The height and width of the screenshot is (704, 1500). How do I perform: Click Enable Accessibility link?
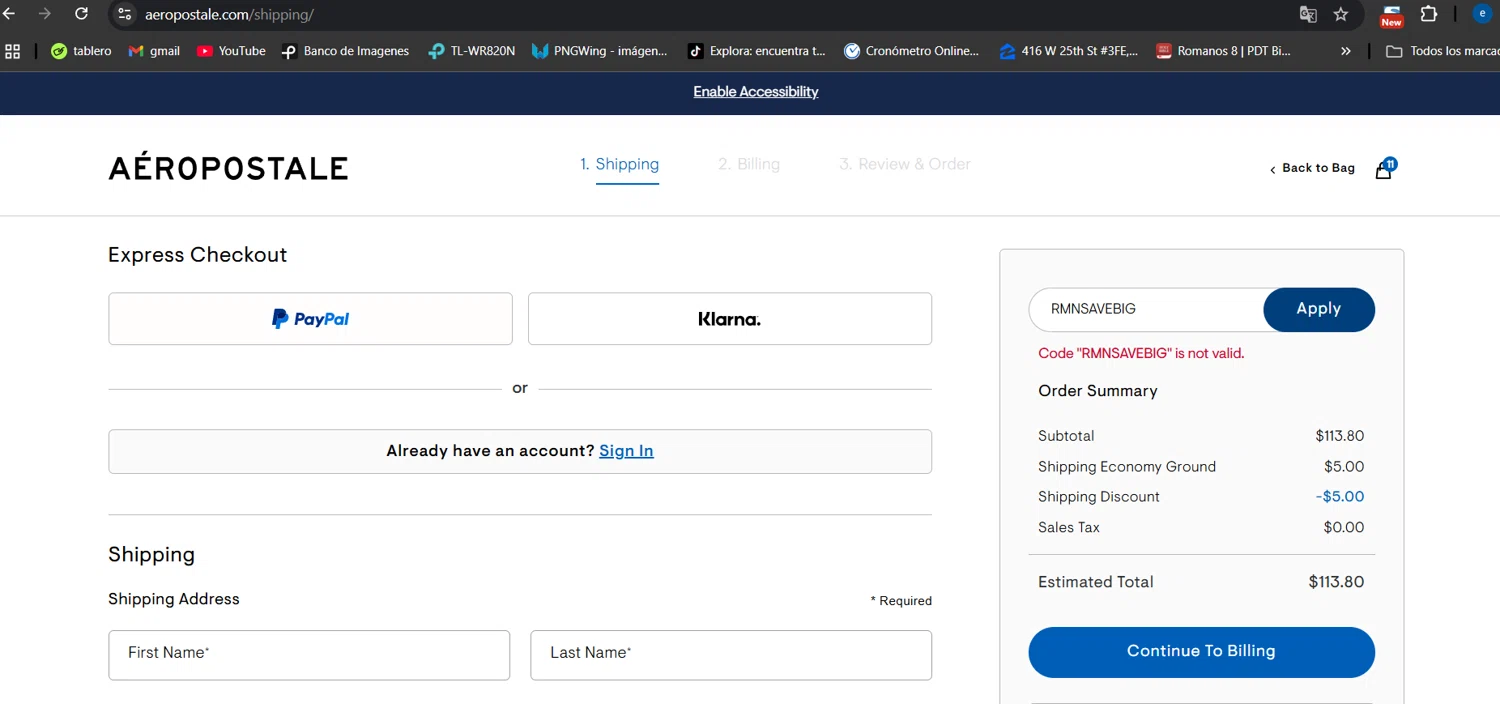[756, 92]
